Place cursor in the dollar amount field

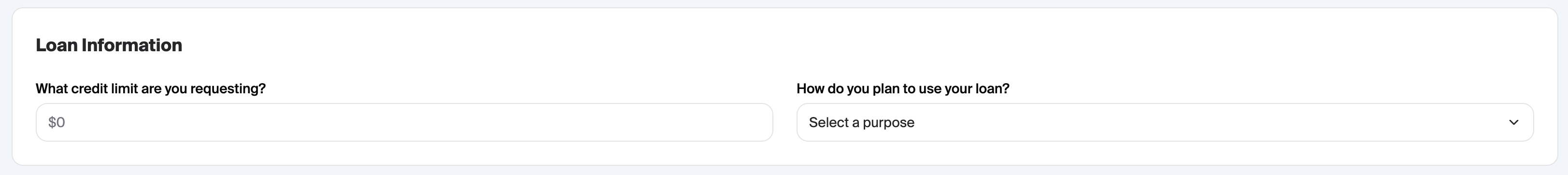(404, 123)
